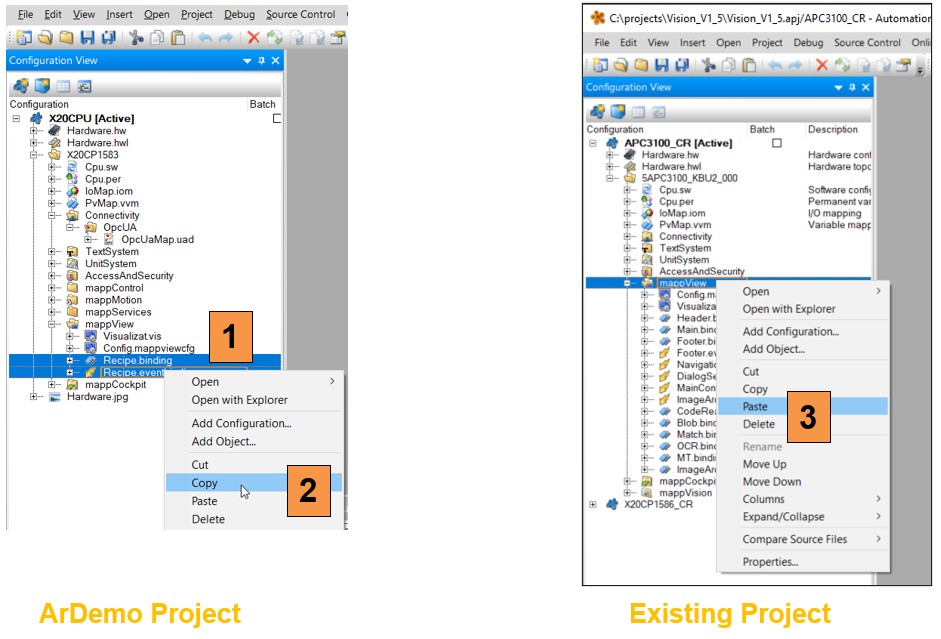The image size is (941, 639).
Task: Select the Hardware.jpg item in the X20CPU tree
Action: point(96,397)
